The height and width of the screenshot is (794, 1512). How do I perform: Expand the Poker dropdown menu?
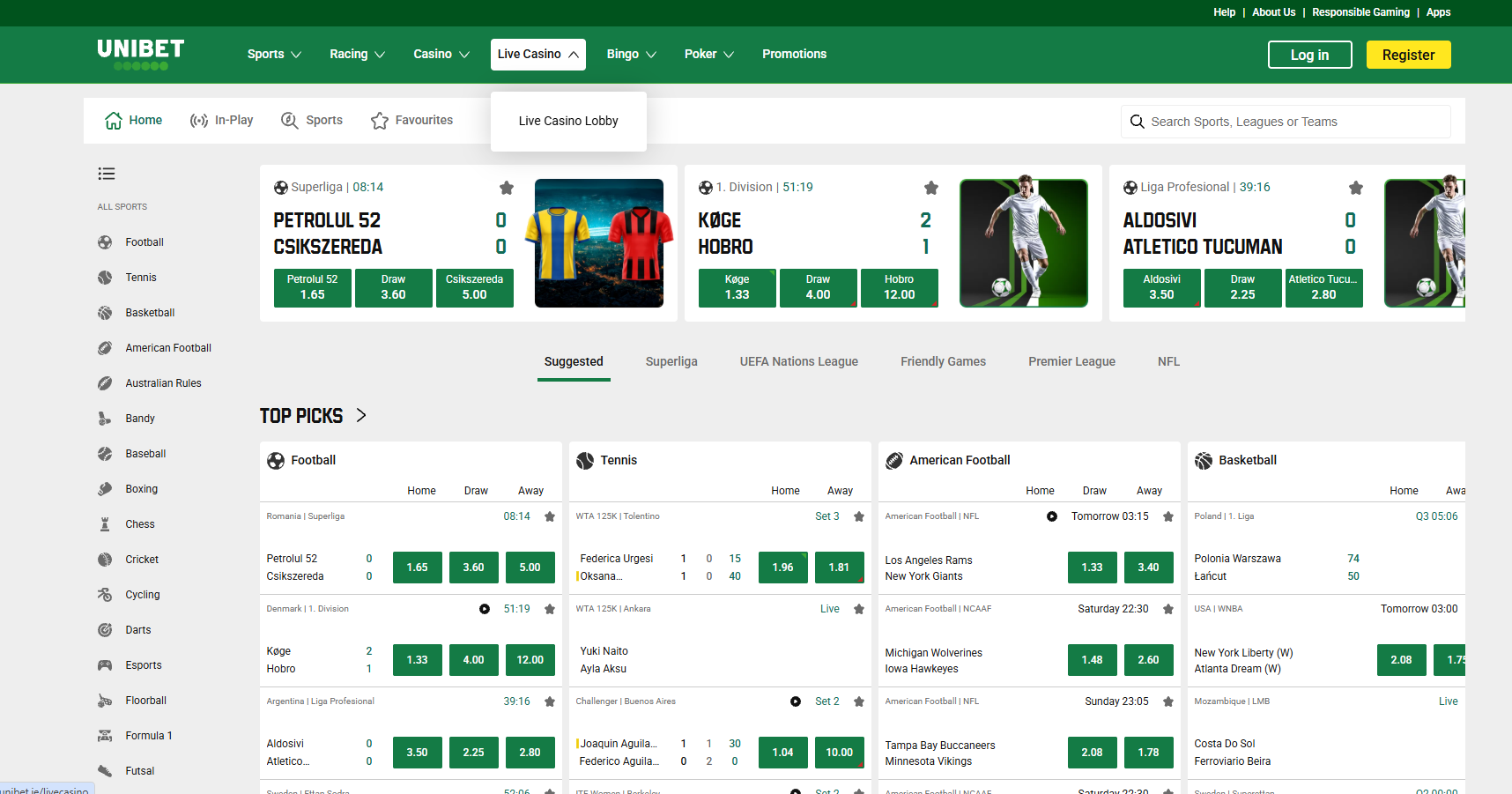[709, 55]
